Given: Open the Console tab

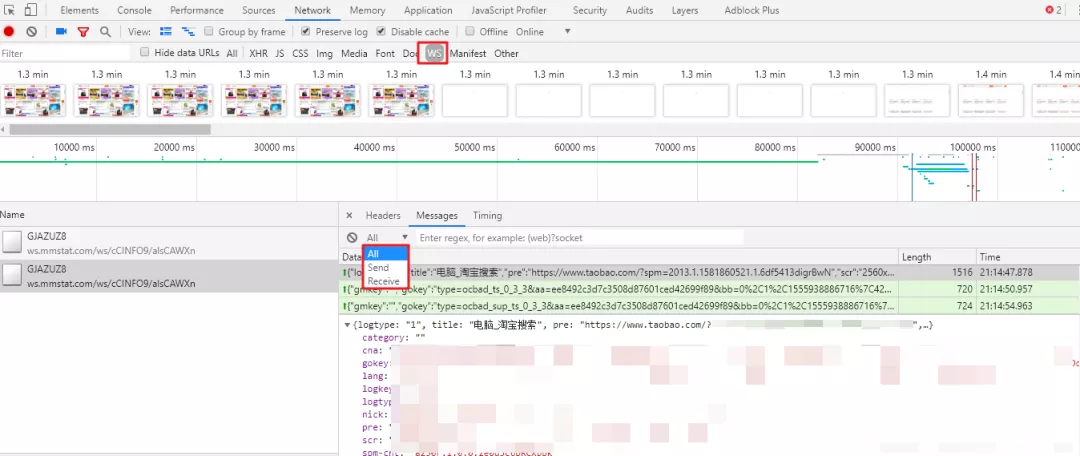Looking at the screenshot, I should [134, 10].
